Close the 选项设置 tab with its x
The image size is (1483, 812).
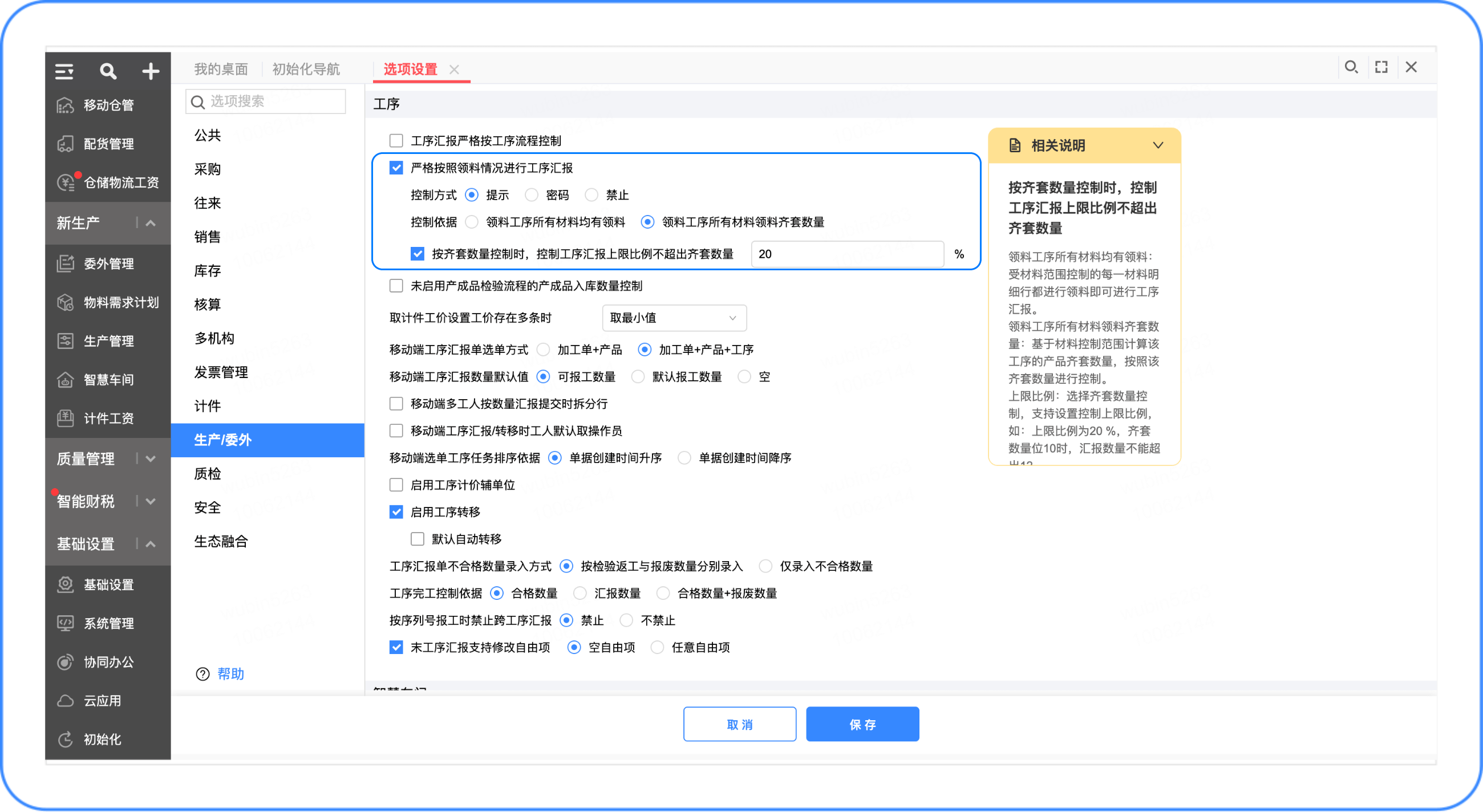[454, 70]
